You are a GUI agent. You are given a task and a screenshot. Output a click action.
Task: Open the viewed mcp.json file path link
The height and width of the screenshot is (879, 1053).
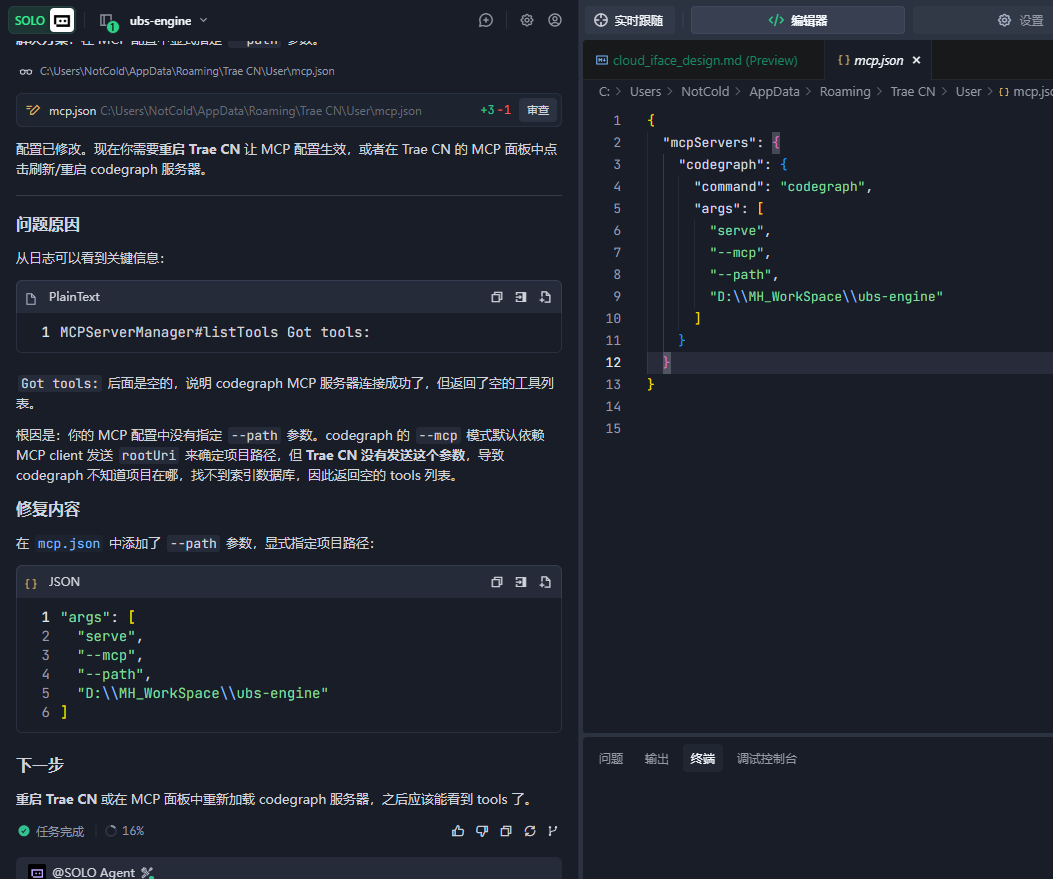[x=187, y=71]
